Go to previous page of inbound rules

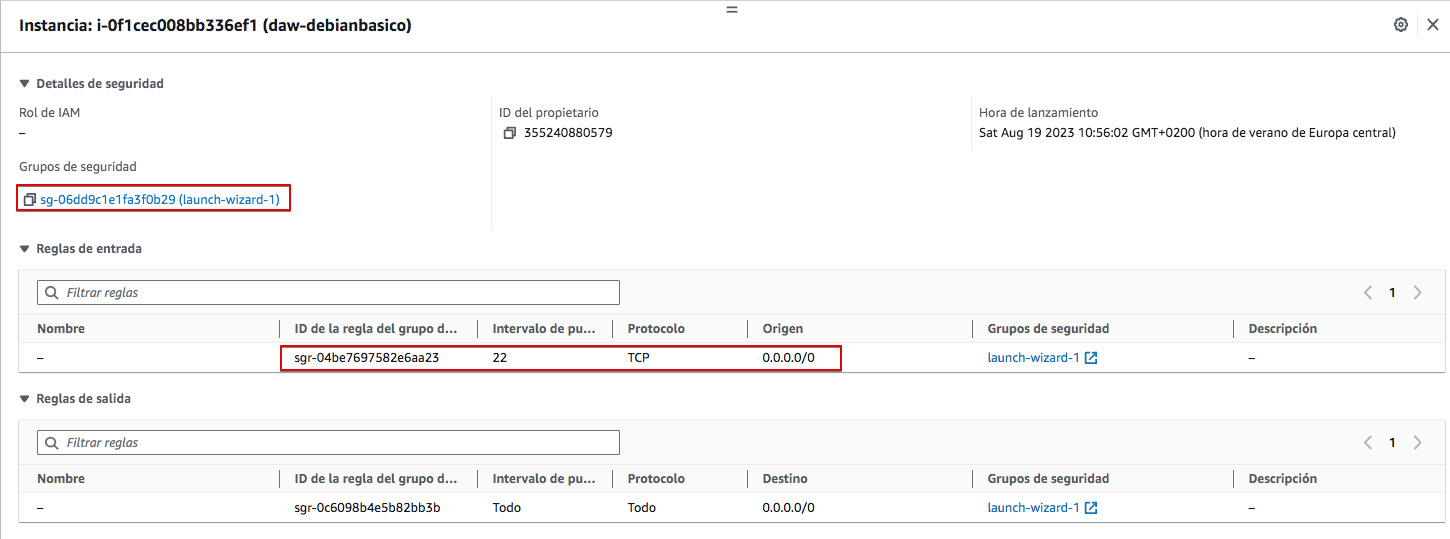click(1368, 293)
